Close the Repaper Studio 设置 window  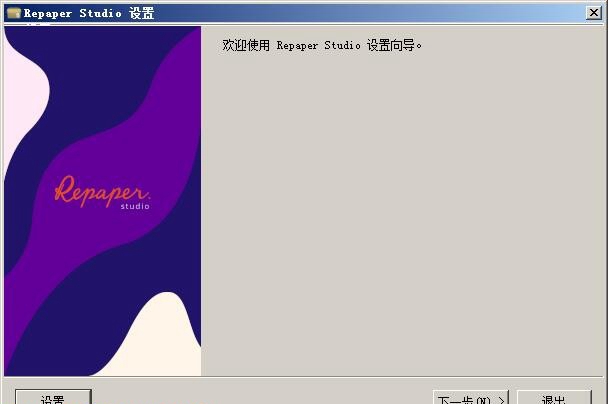click(x=594, y=13)
